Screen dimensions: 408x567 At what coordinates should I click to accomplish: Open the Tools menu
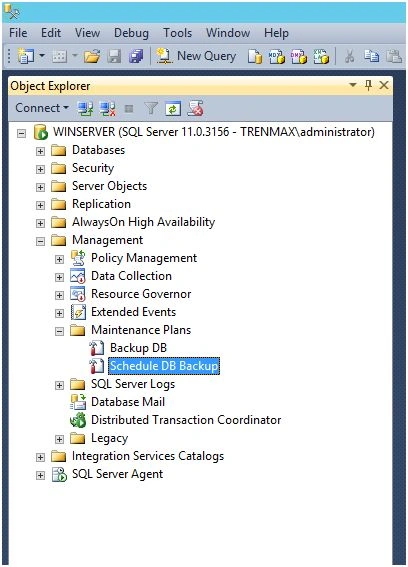point(177,33)
